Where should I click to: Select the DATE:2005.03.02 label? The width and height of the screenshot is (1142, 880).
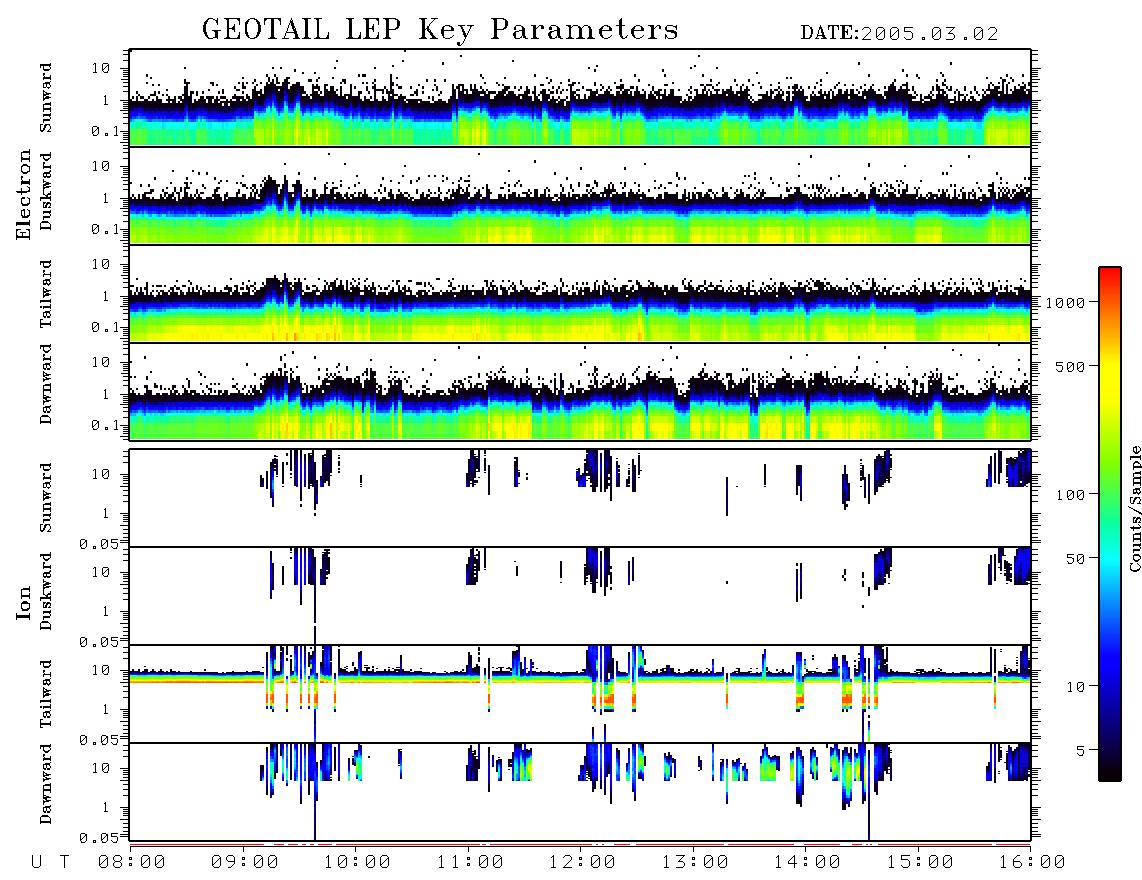(899, 34)
